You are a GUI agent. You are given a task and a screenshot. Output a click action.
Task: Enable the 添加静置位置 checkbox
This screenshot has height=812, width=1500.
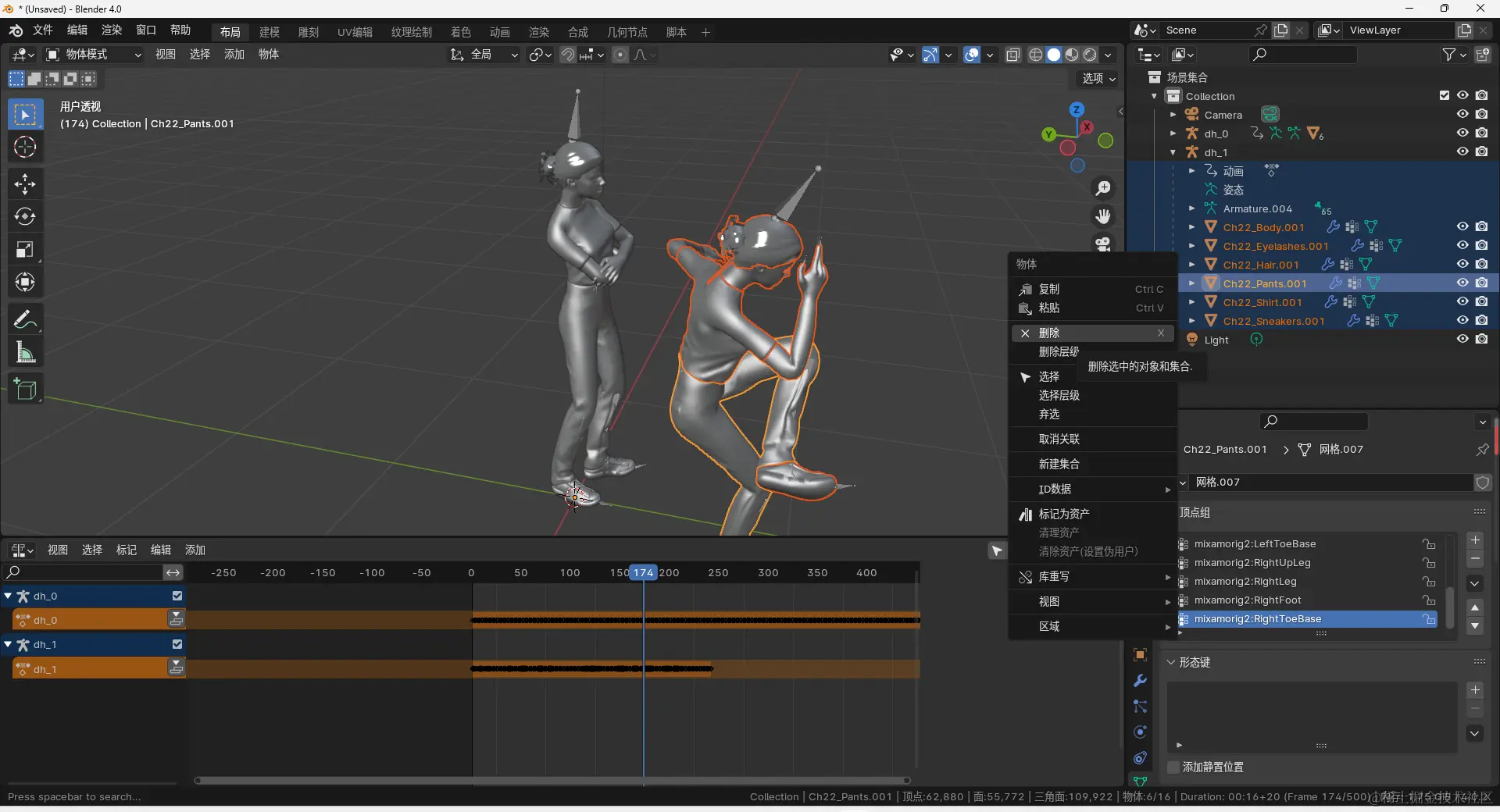1173,767
